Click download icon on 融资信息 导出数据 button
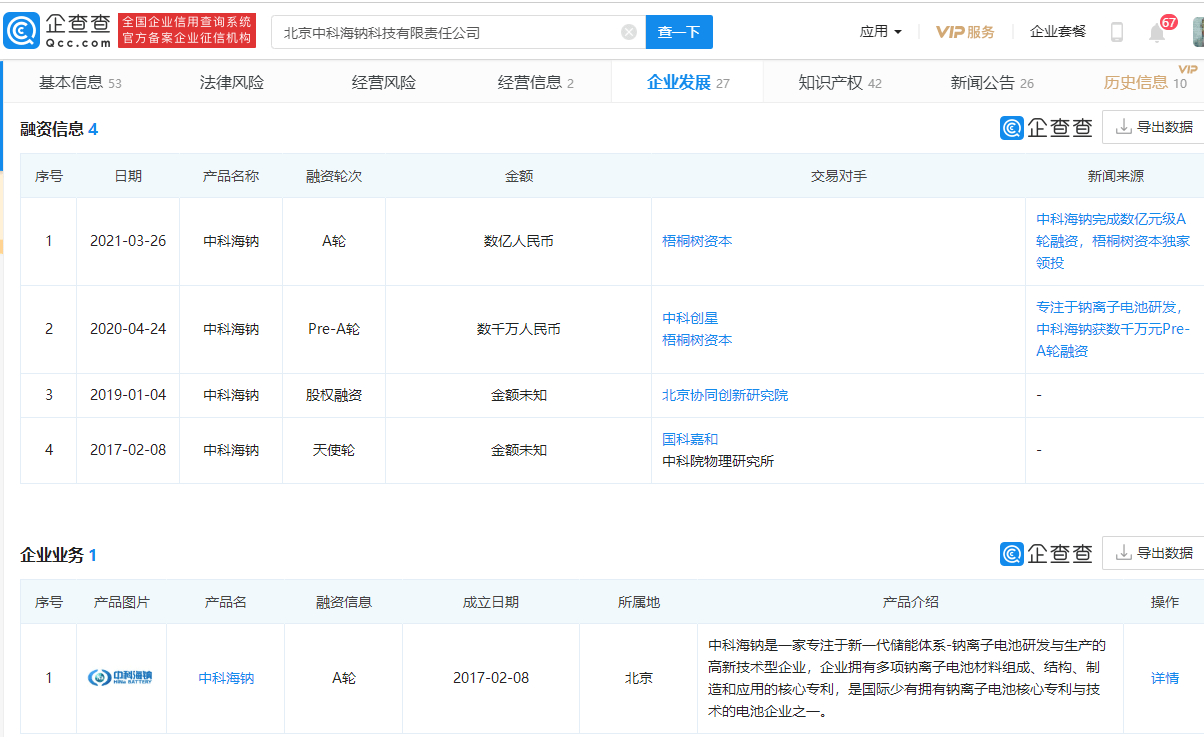 click(x=1123, y=127)
